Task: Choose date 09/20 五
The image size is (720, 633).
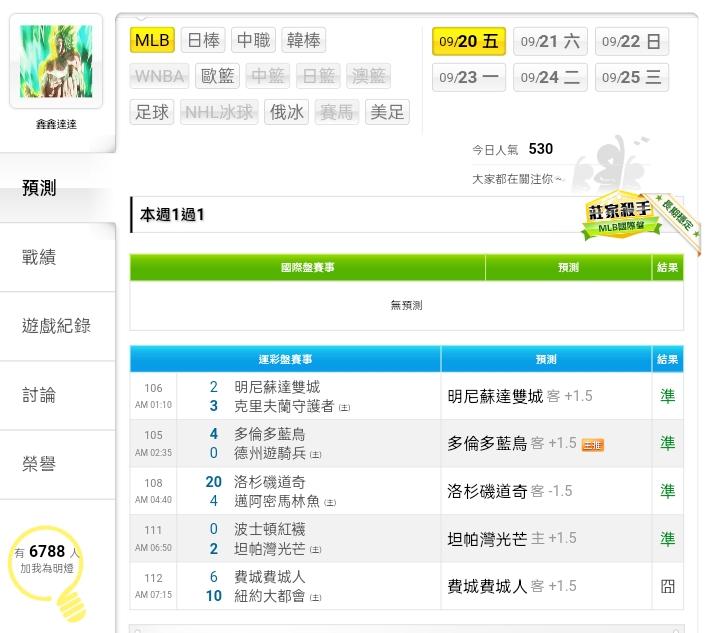Action: [469, 41]
